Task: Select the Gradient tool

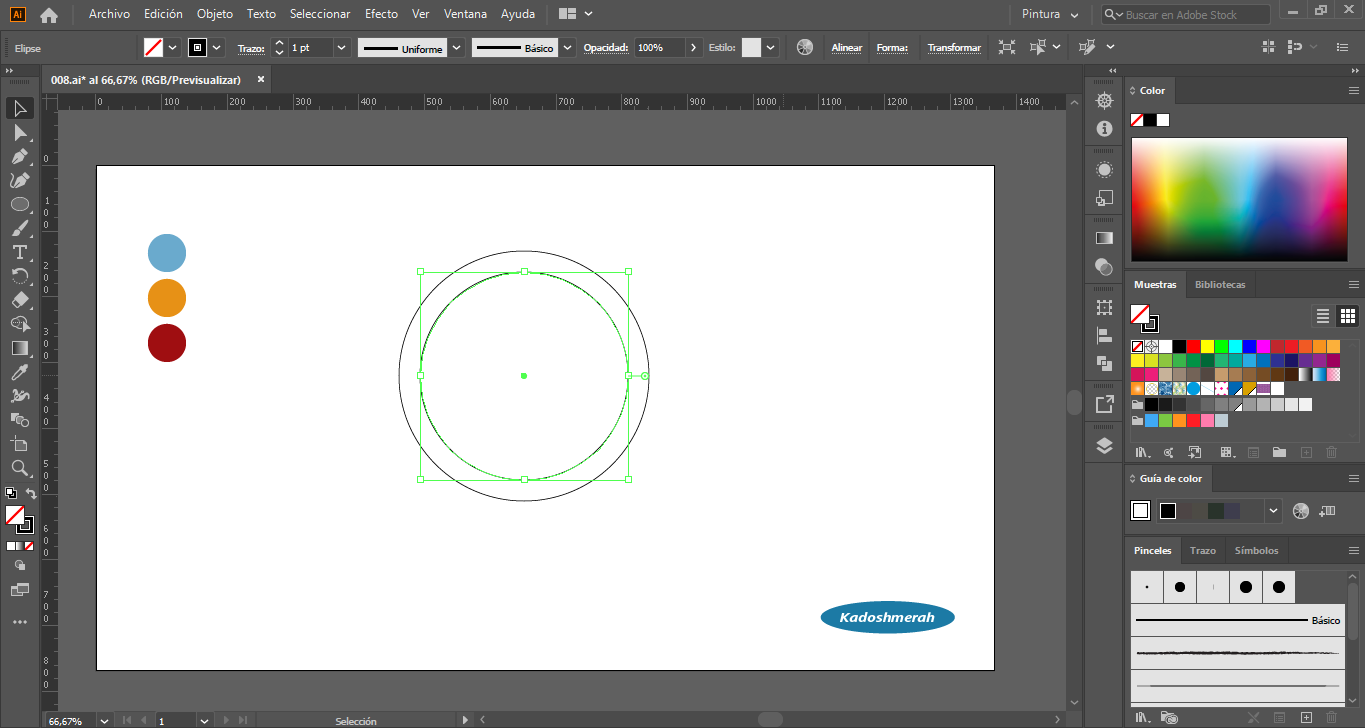Action: coord(20,348)
